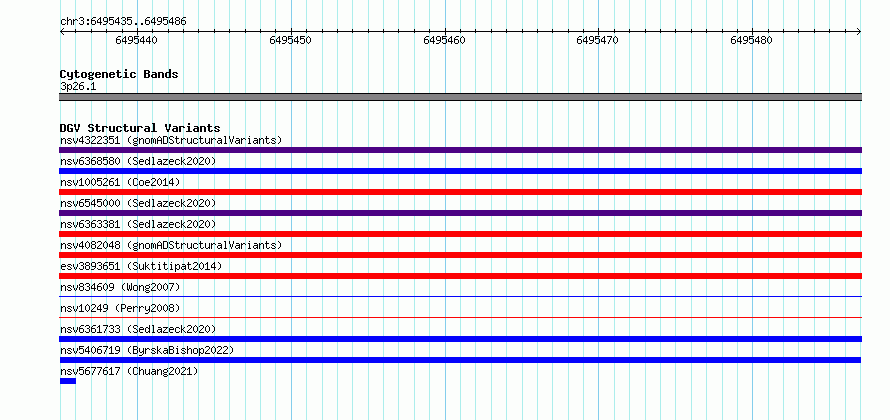Screen dimensions: 890x420
Task: Open the nsv6361733 (Sedlazeck2020) label
Action: coord(138,329)
